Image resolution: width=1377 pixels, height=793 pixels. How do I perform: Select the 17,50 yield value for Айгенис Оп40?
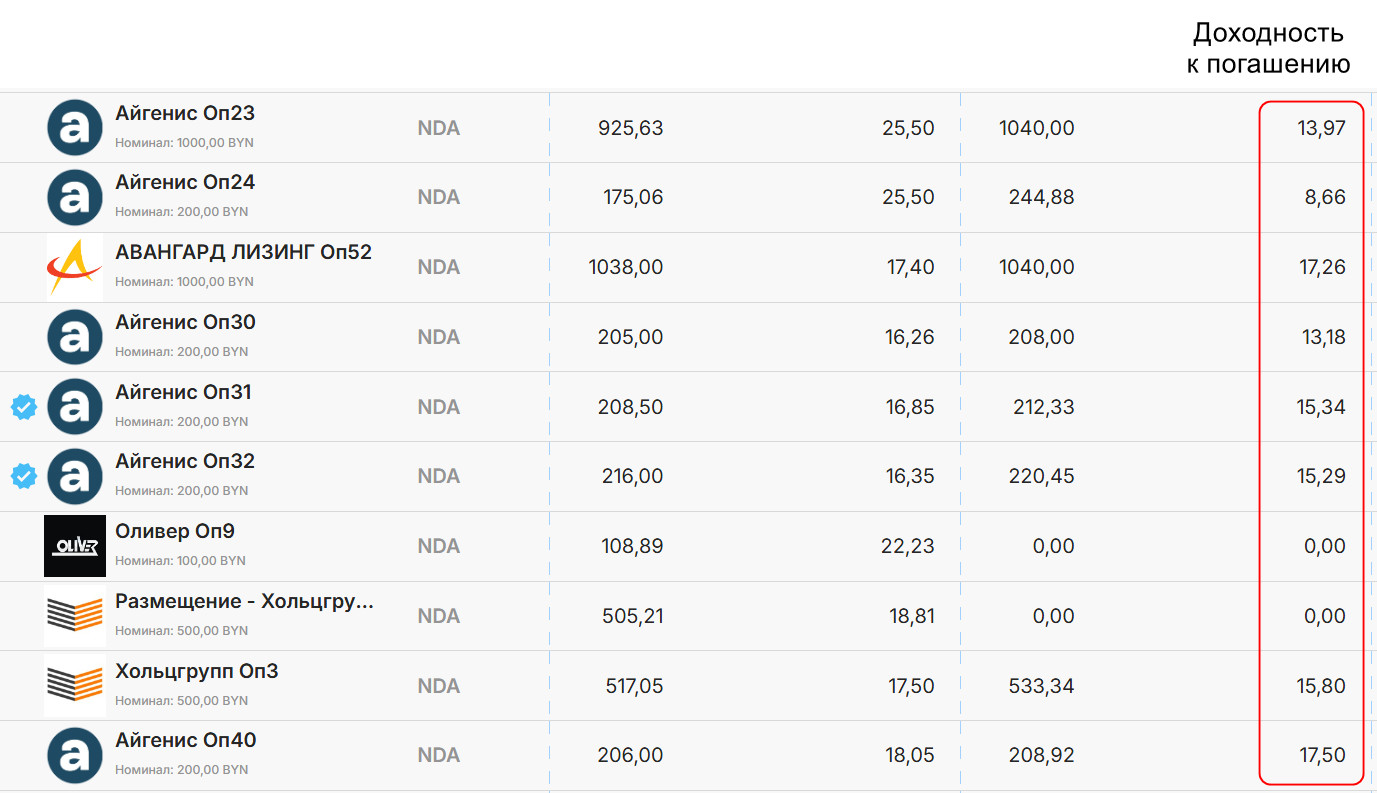click(x=1322, y=755)
